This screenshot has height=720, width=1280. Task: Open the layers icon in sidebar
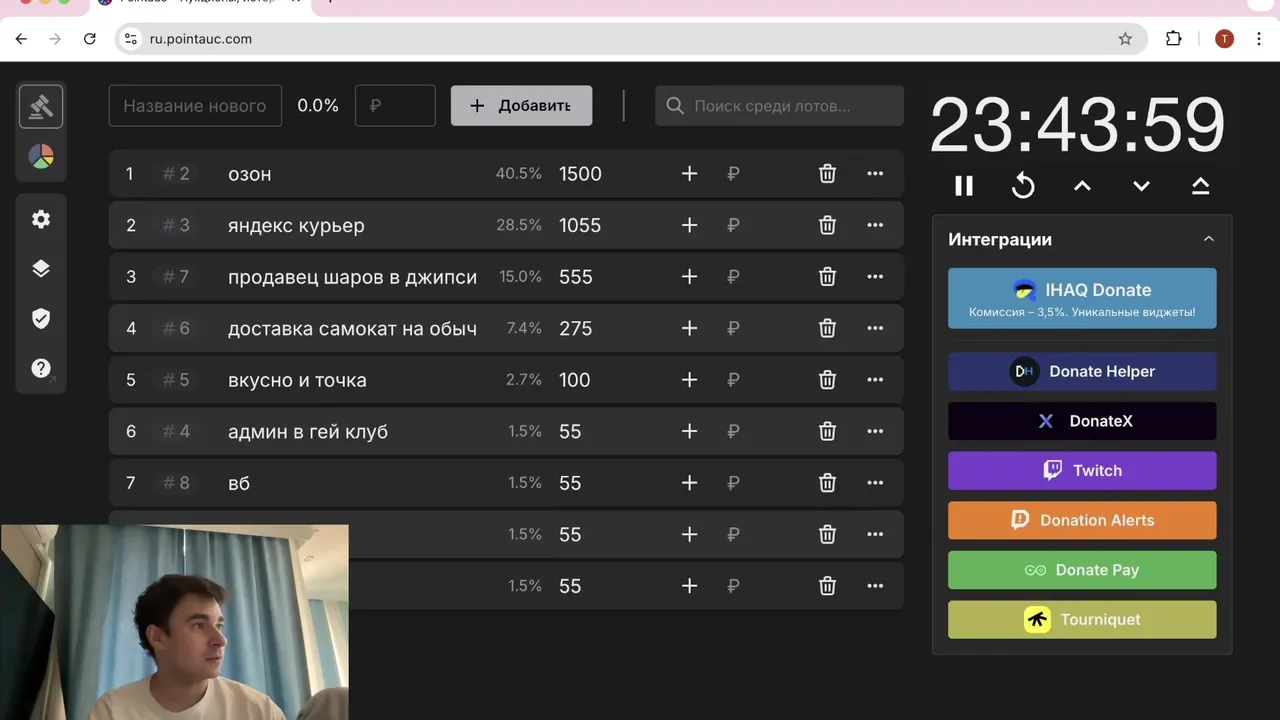click(x=41, y=269)
